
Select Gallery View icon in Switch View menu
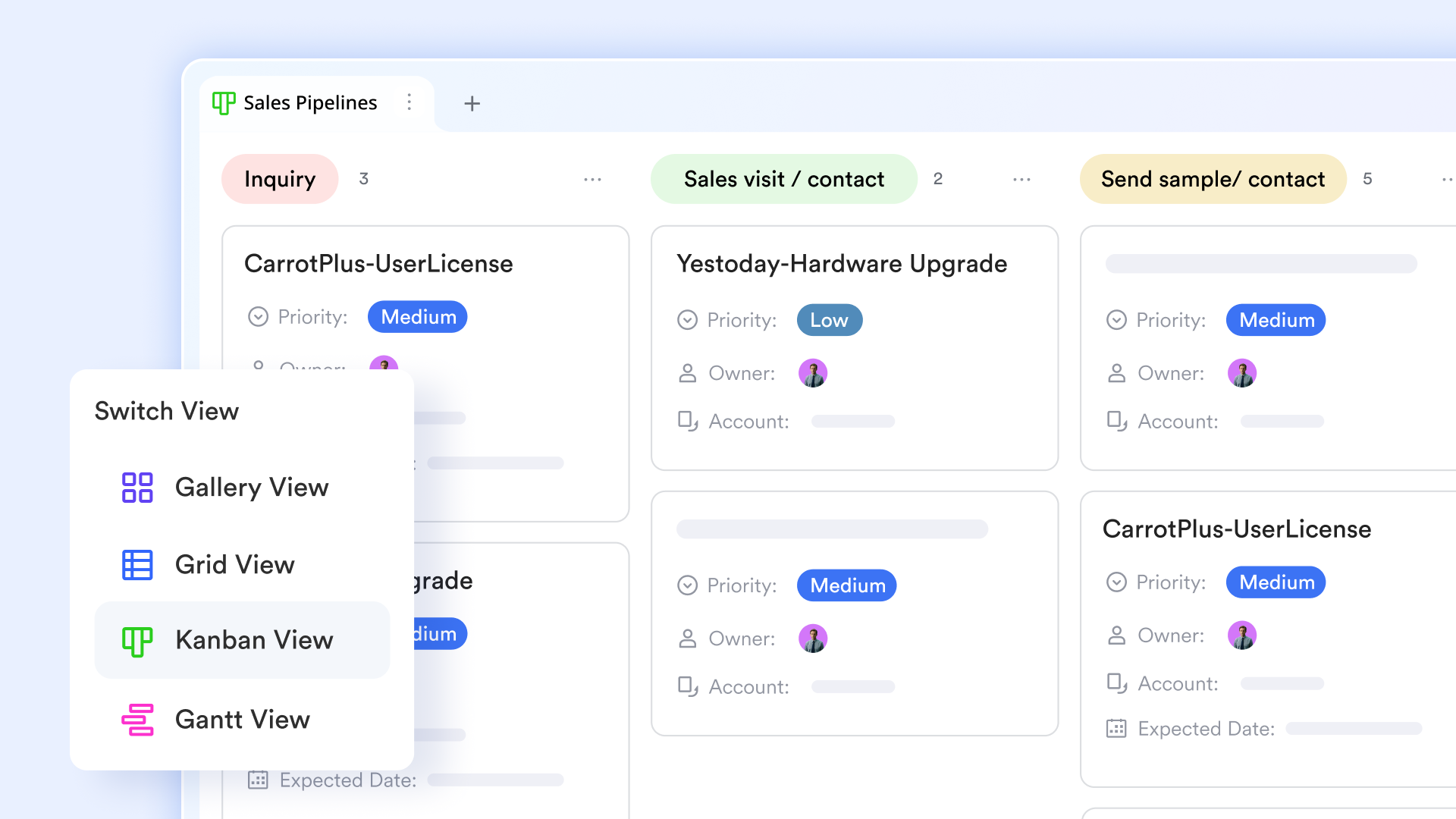pyautogui.click(x=137, y=488)
